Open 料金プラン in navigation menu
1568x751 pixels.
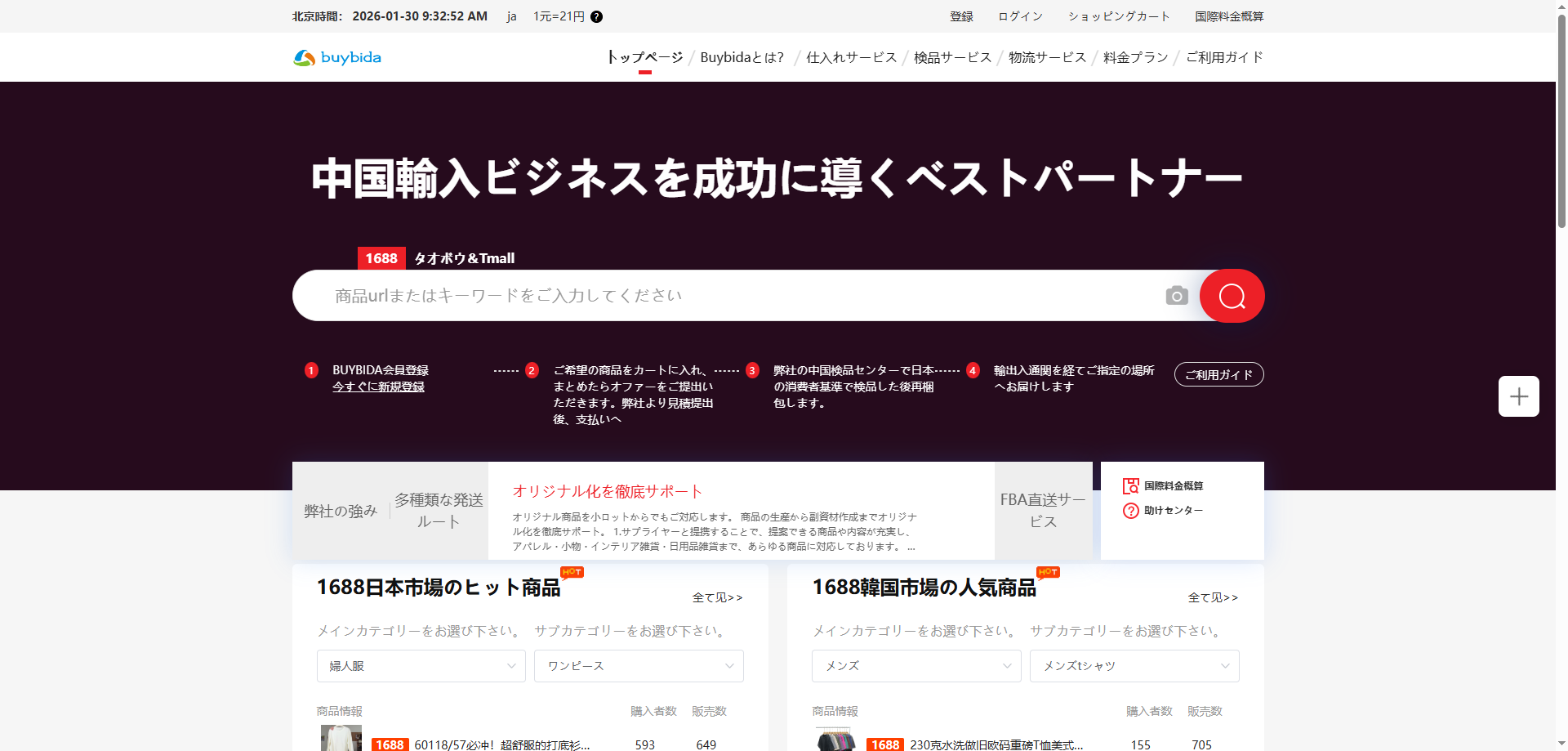1135,57
